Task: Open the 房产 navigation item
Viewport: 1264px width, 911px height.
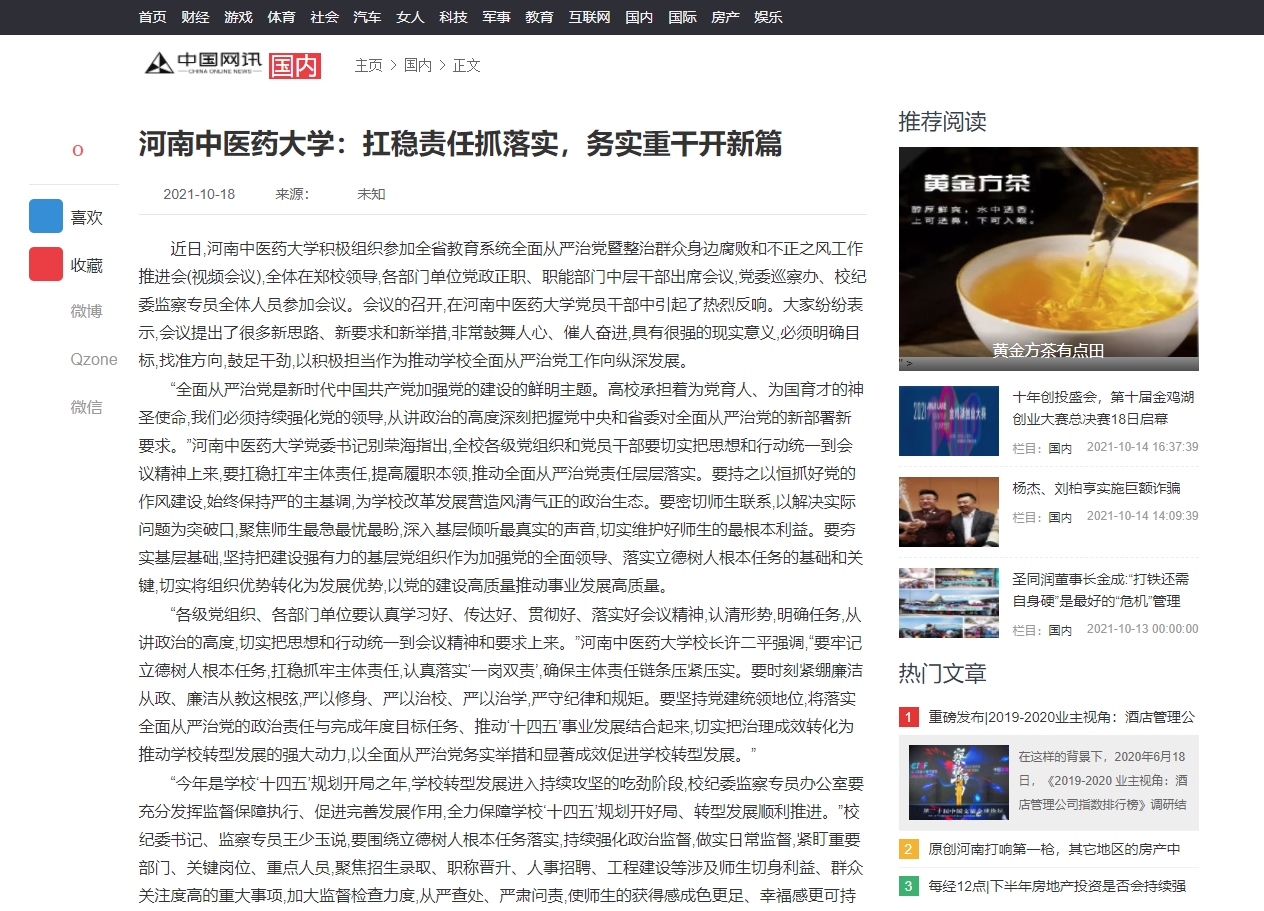Action: pos(725,17)
